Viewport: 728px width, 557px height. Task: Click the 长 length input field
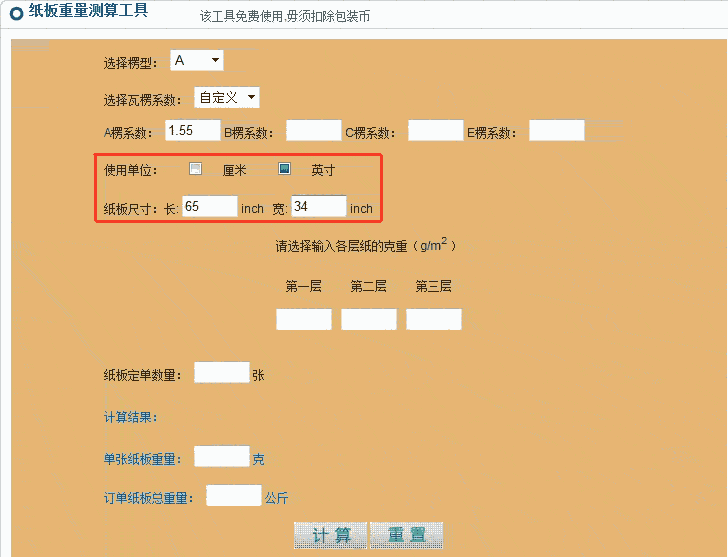[x=208, y=207]
